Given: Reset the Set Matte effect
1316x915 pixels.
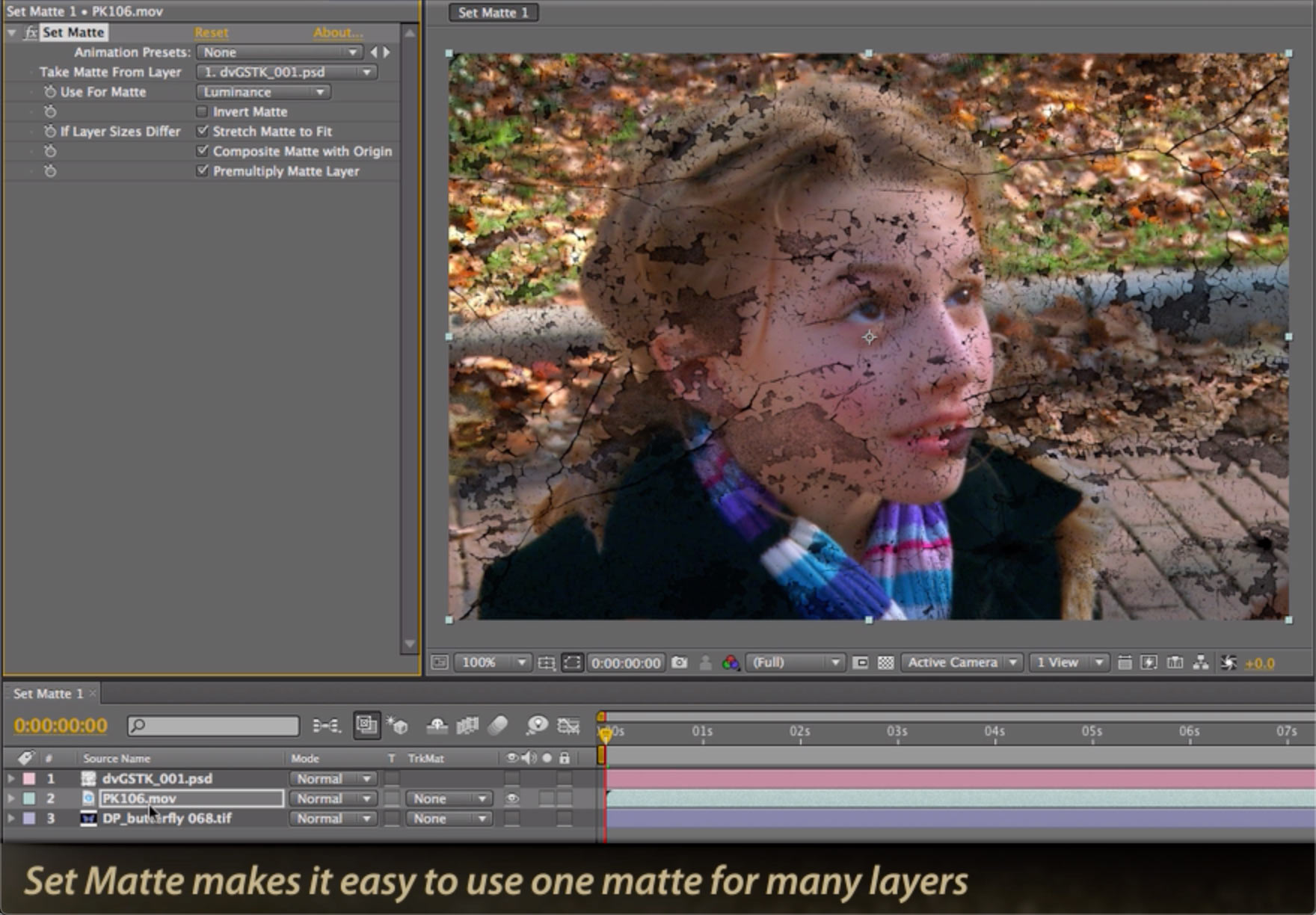Looking at the screenshot, I should point(211,32).
